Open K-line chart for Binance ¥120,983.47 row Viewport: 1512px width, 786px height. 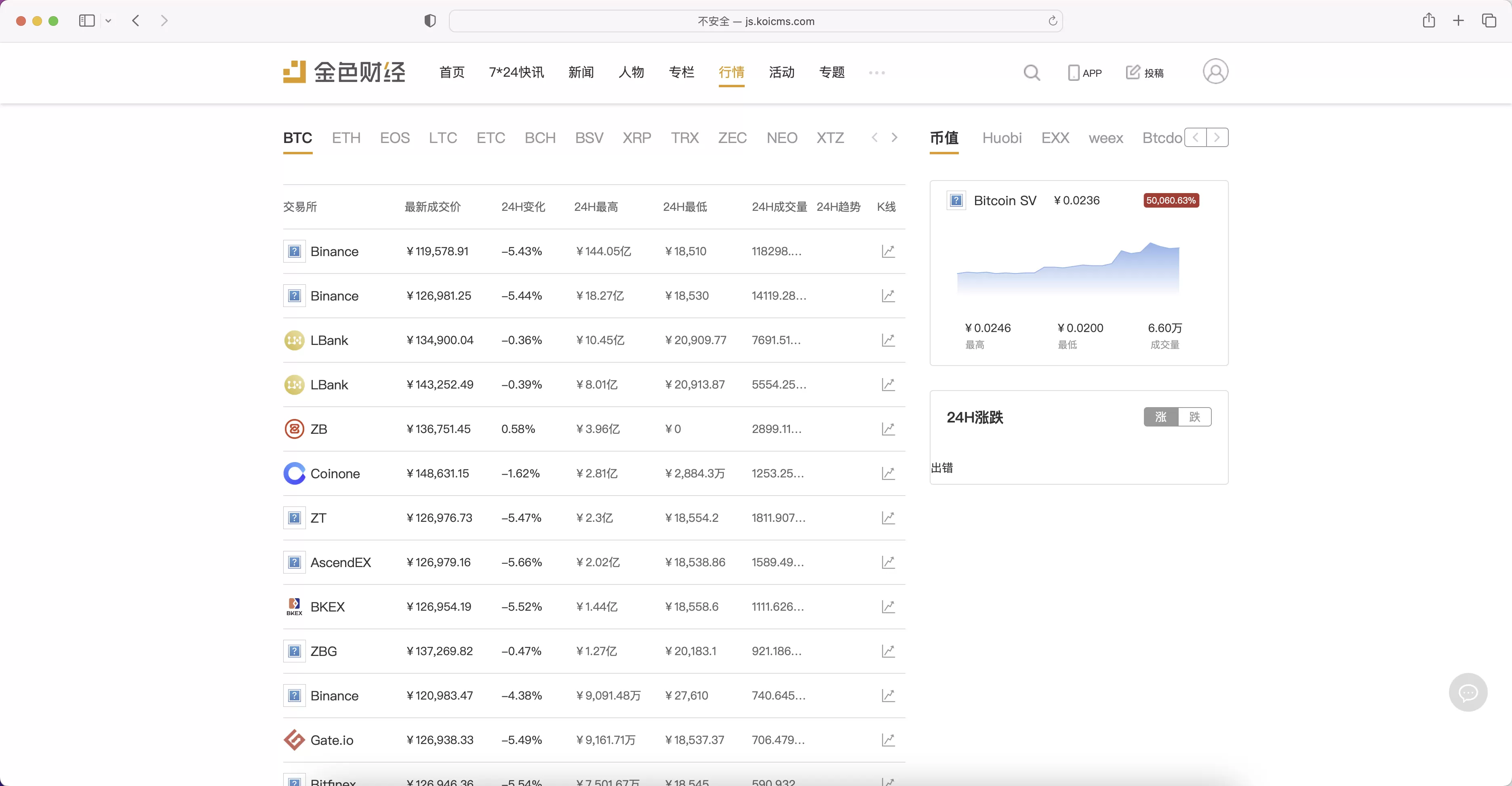(888, 696)
